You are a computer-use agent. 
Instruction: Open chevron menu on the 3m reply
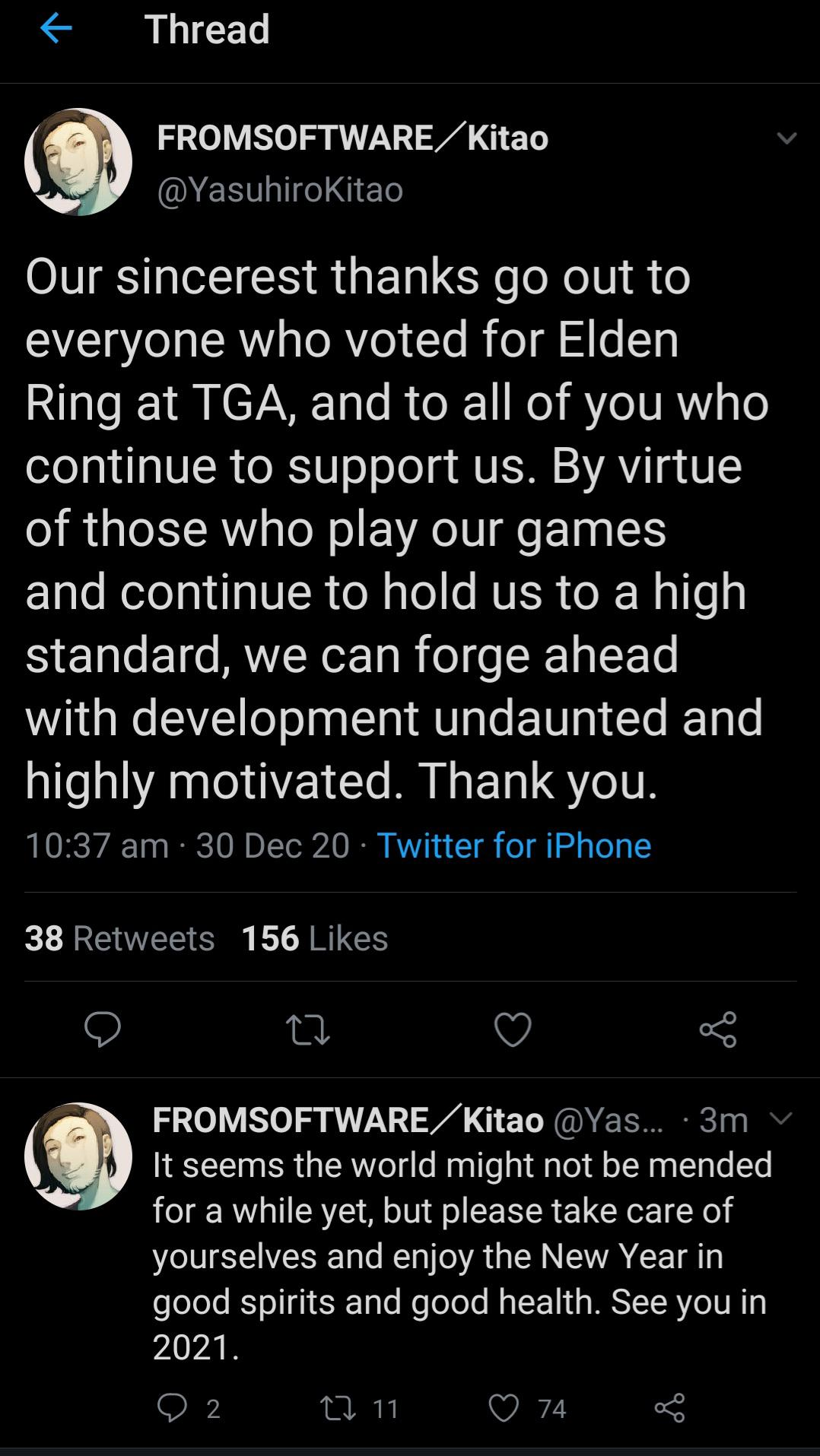coord(782,1118)
